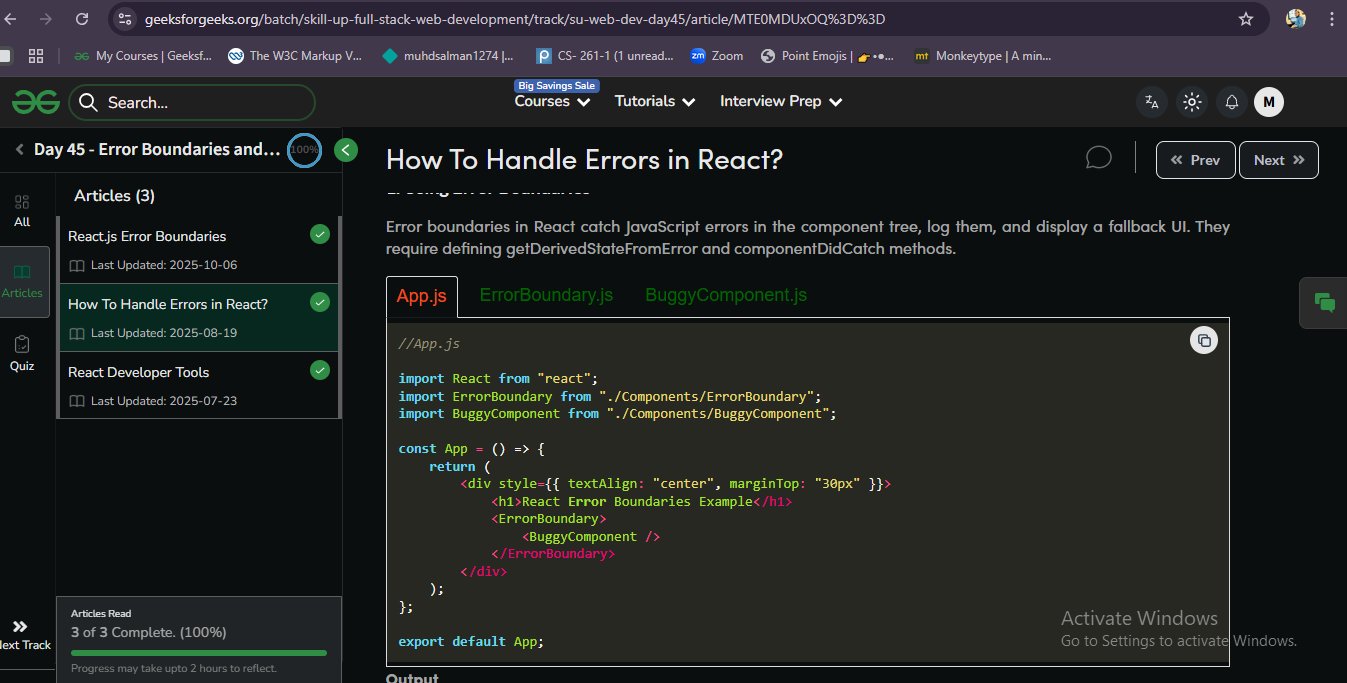Bookmark this page with star icon

click(1245, 19)
